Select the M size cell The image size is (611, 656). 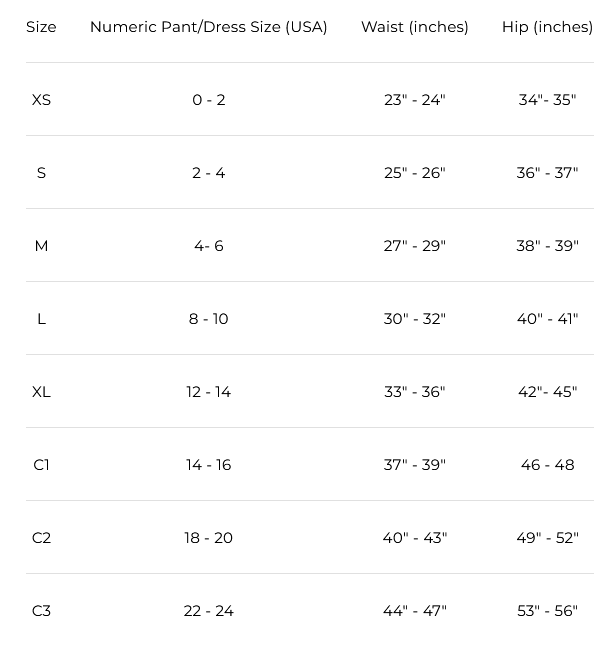(x=41, y=246)
